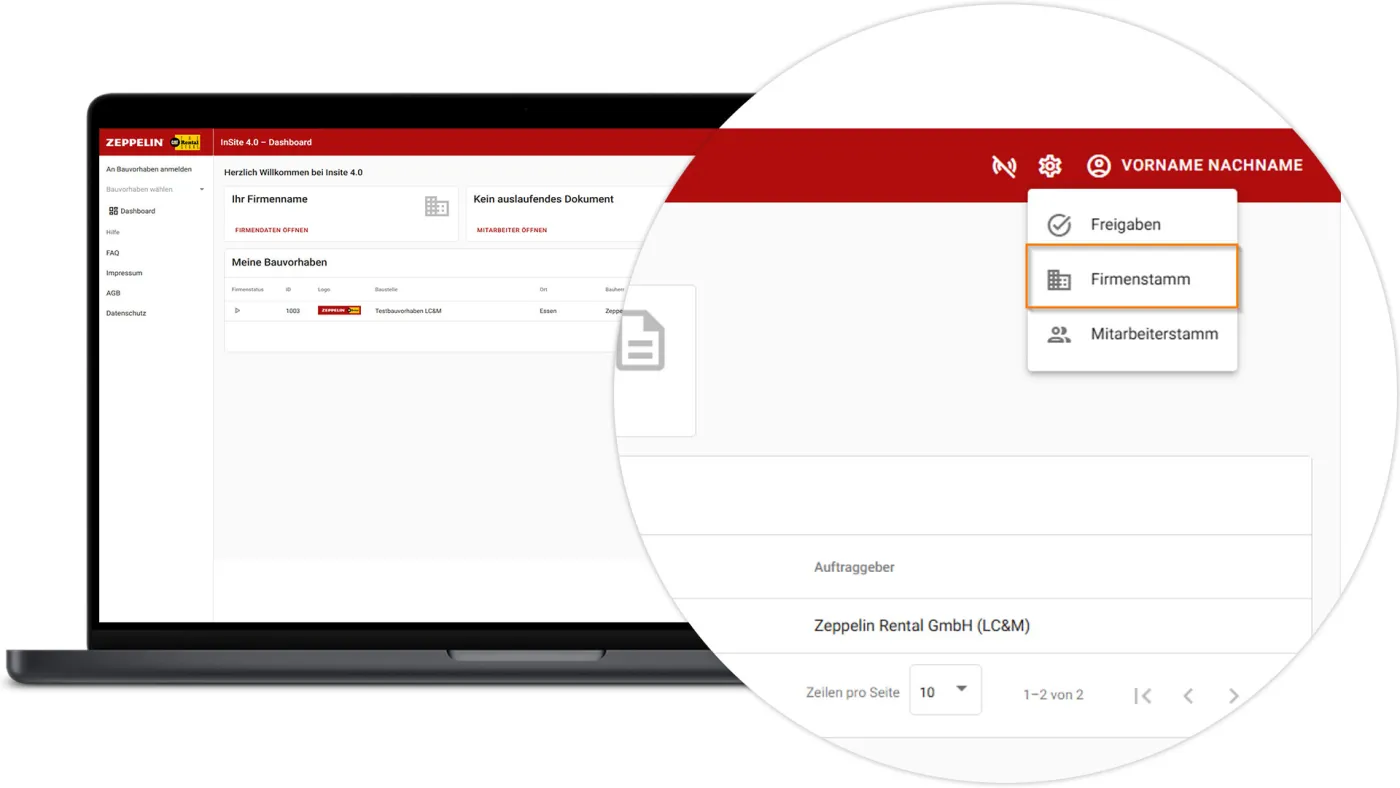Click the building icon in Ihr Firmenname card
1400x788 pixels.
[436, 206]
